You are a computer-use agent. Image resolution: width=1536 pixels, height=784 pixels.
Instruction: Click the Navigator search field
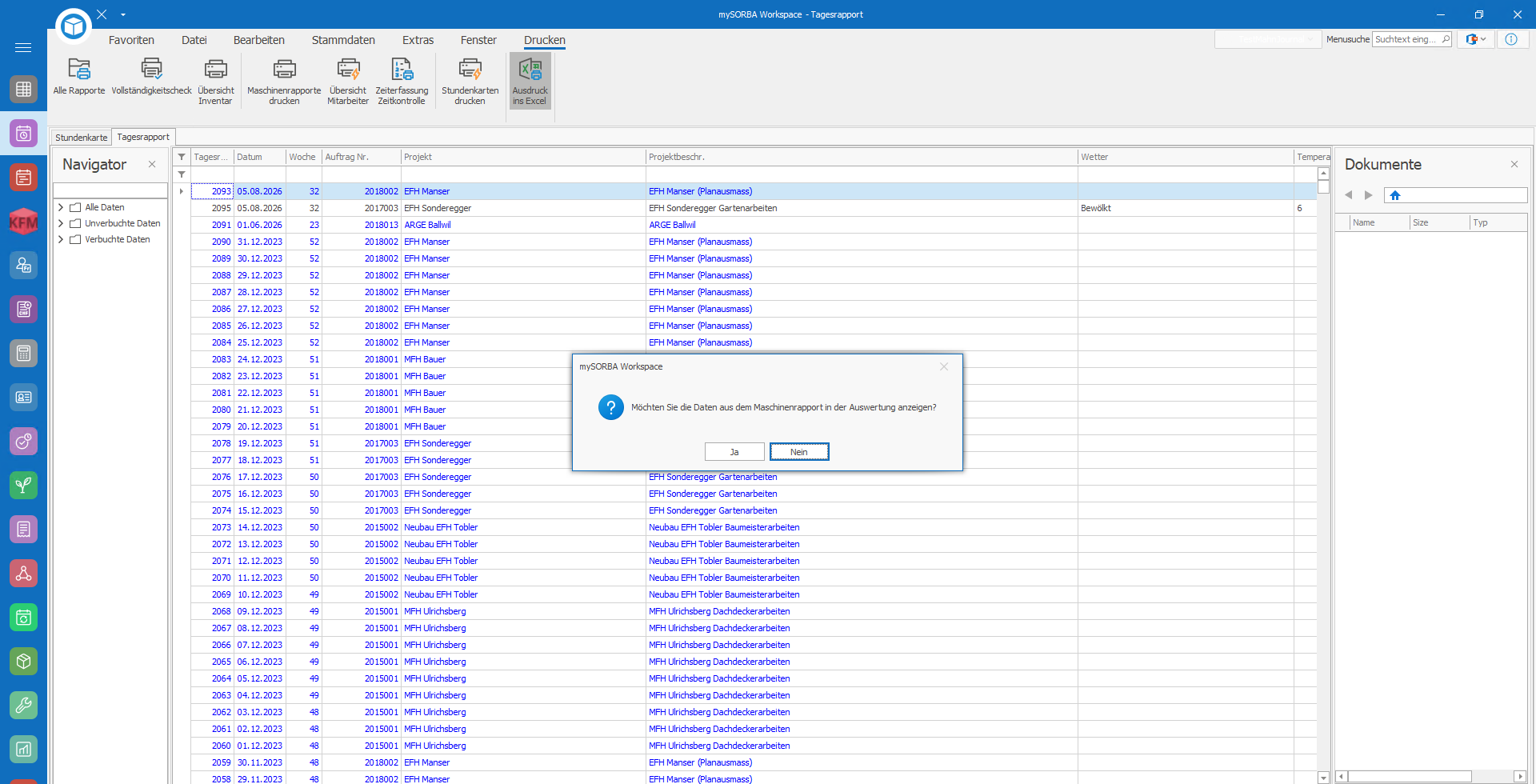110,190
